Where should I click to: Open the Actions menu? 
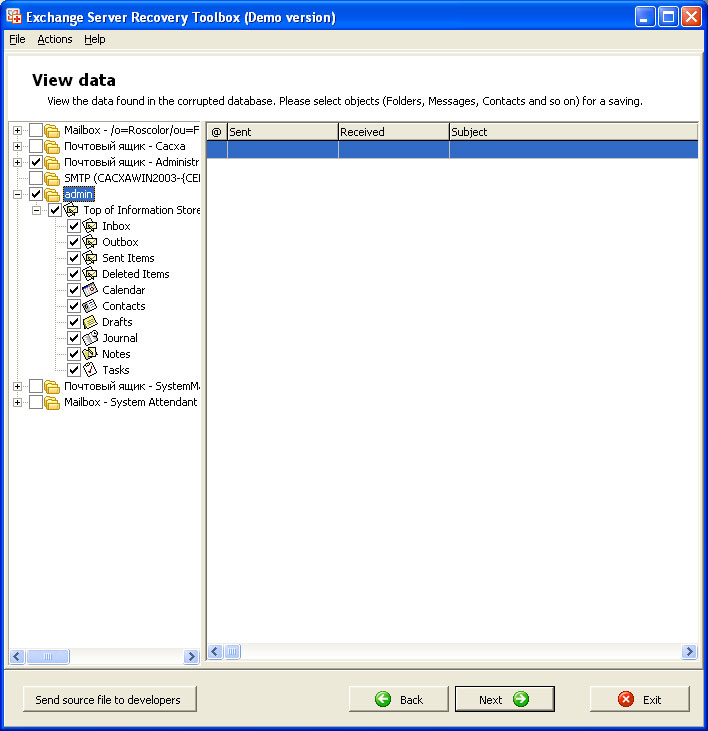pos(55,39)
